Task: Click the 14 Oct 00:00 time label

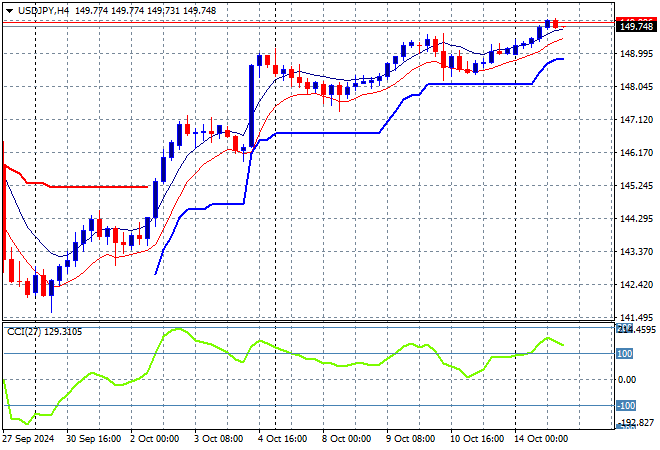Action: pyautogui.click(x=540, y=439)
